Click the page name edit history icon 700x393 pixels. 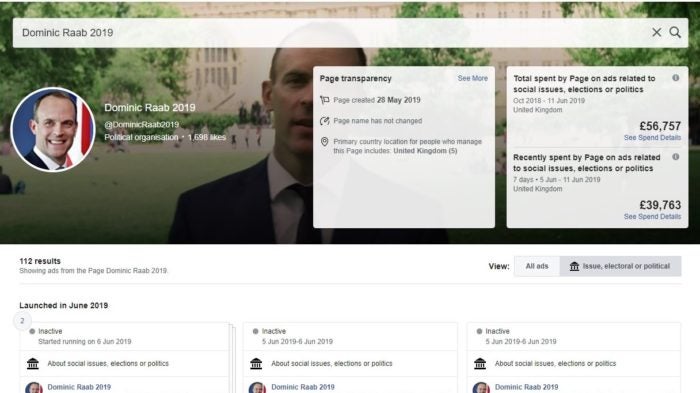point(325,121)
